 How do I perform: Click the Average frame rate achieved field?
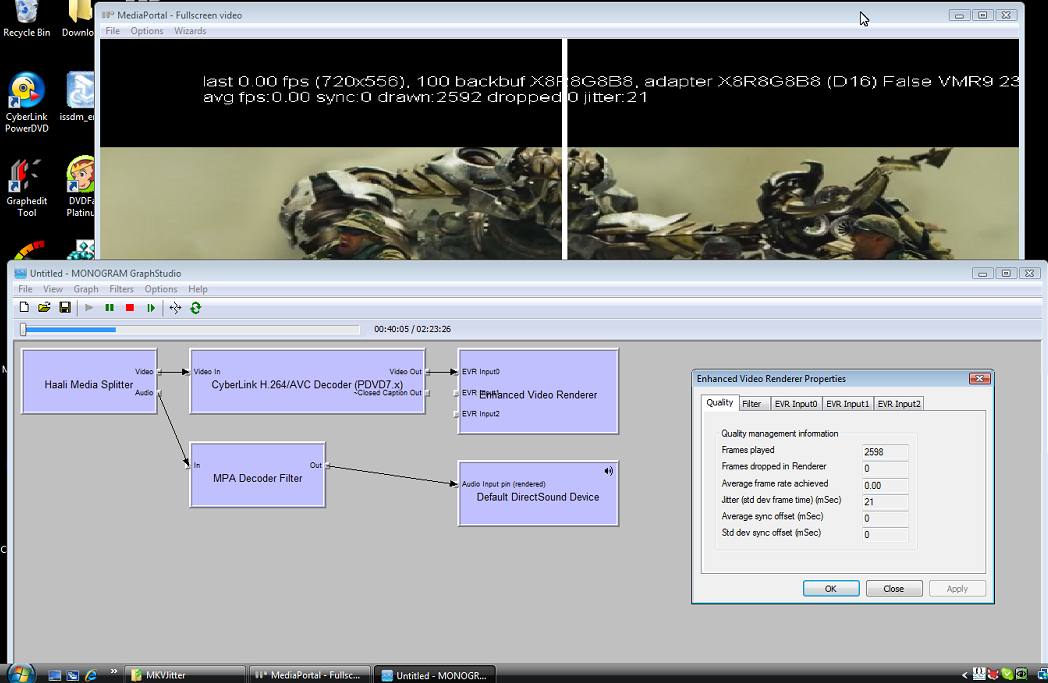884,485
